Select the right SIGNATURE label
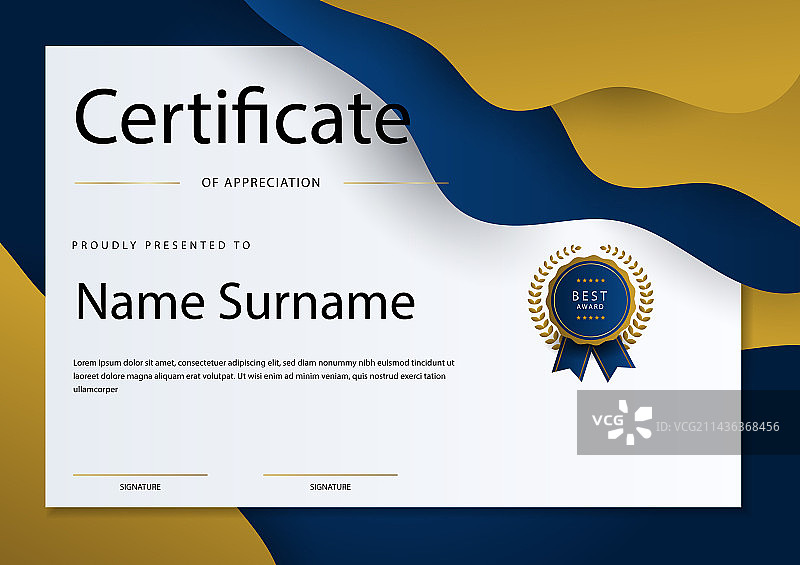This screenshot has height=565, width=800. [x=330, y=487]
